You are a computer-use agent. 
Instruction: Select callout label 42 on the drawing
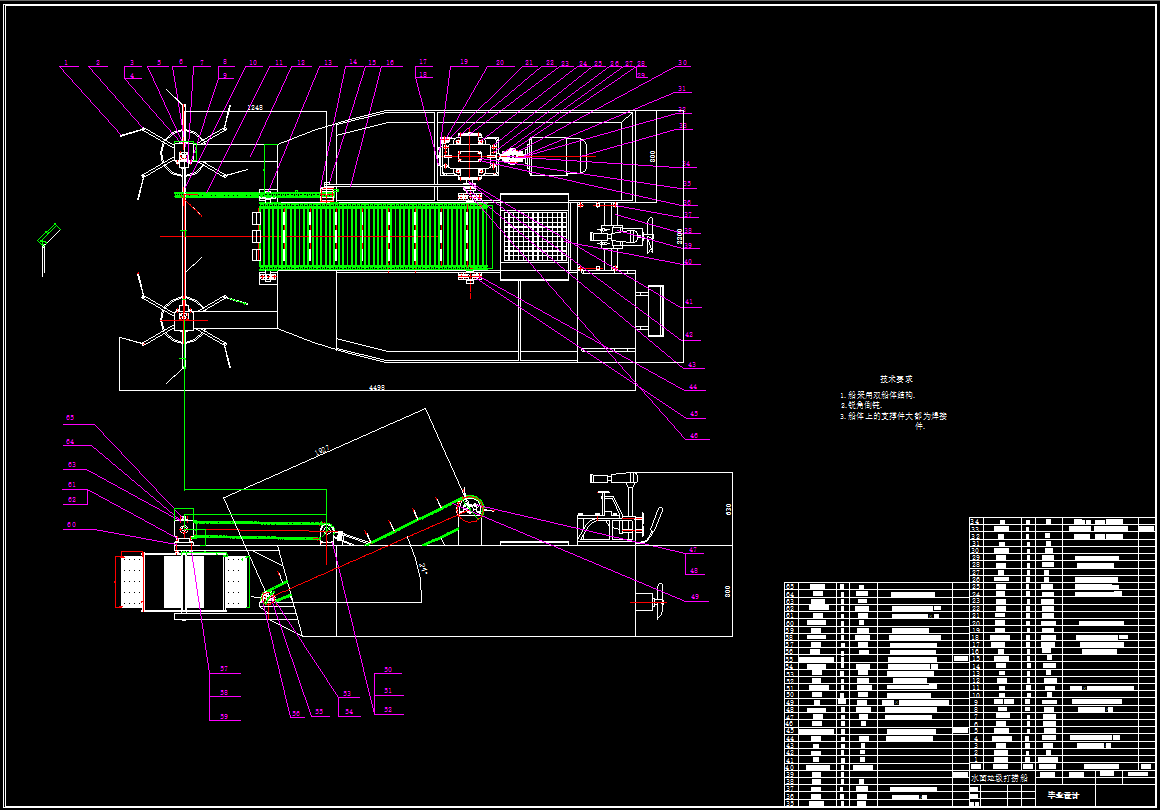pos(689,335)
